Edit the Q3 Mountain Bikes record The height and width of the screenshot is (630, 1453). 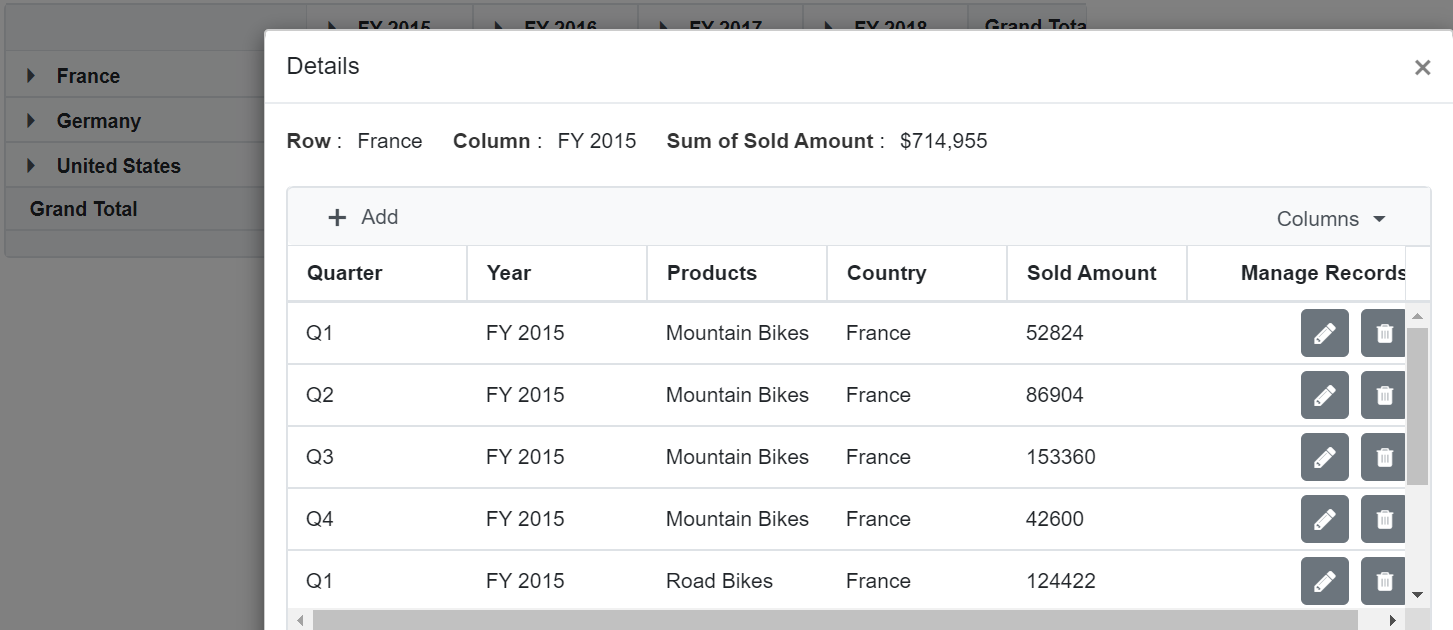coord(1324,456)
